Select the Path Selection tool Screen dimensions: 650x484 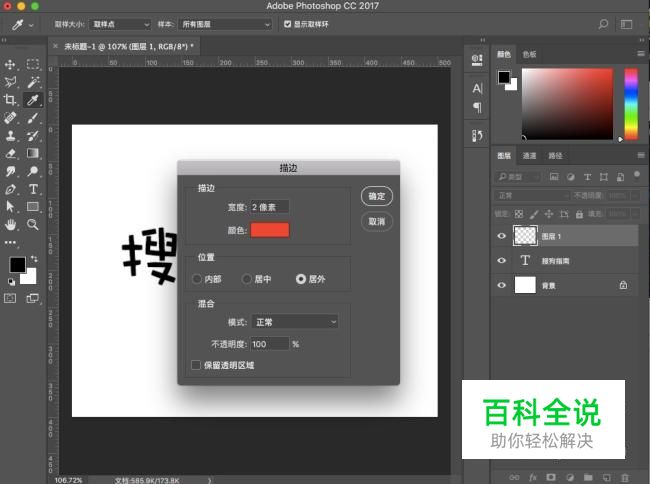coord(10,206)
